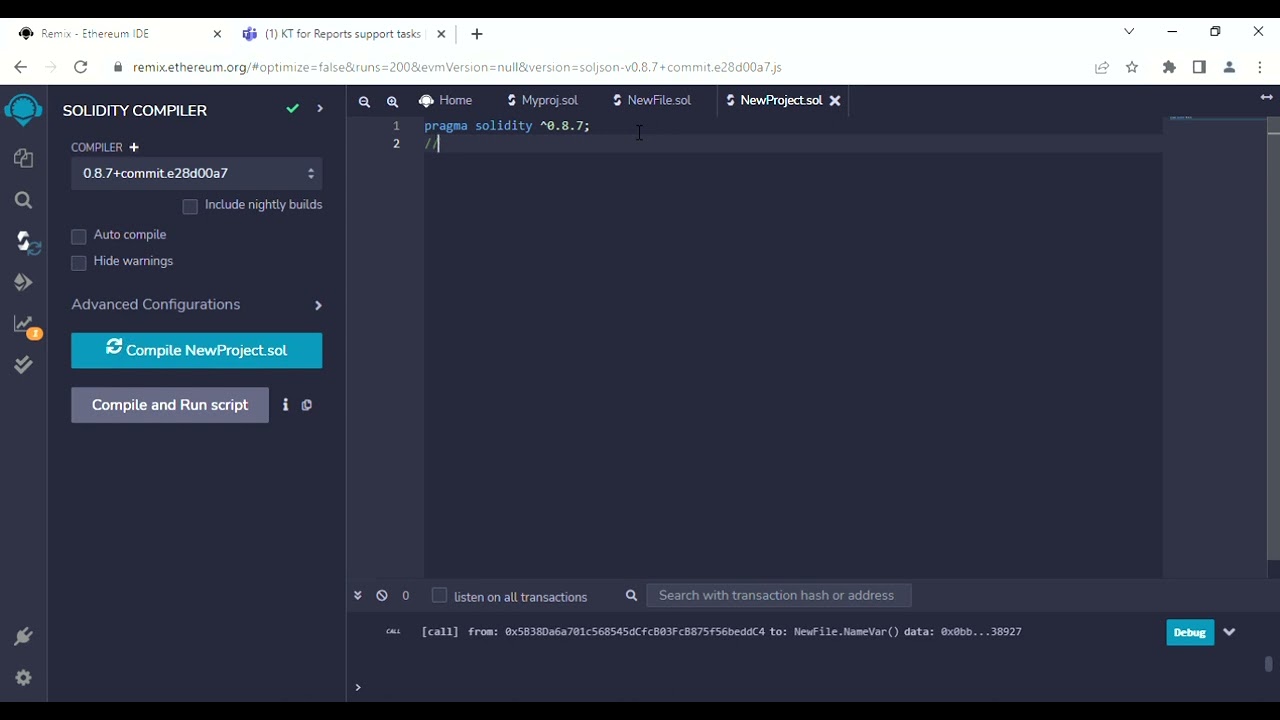Expand Advanced Configurations section
The width and height of the screenshot is (1280, 720).
point(197,304)
